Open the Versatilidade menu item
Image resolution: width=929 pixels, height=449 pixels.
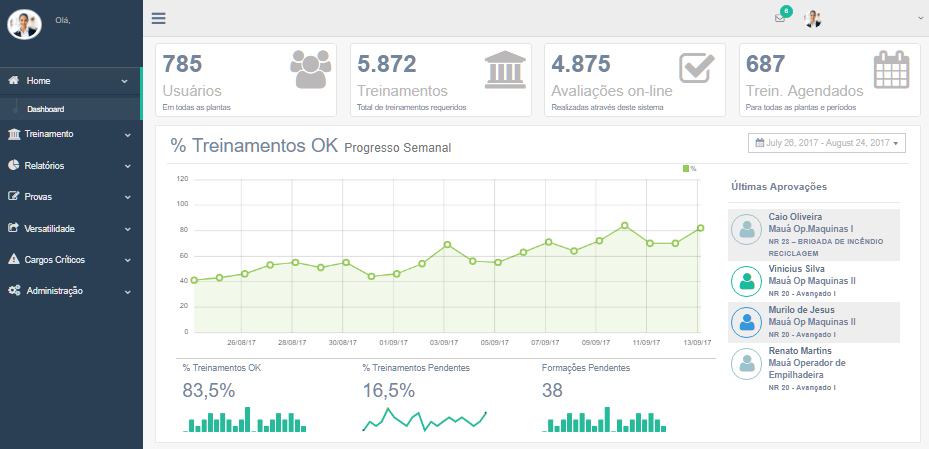70,228
